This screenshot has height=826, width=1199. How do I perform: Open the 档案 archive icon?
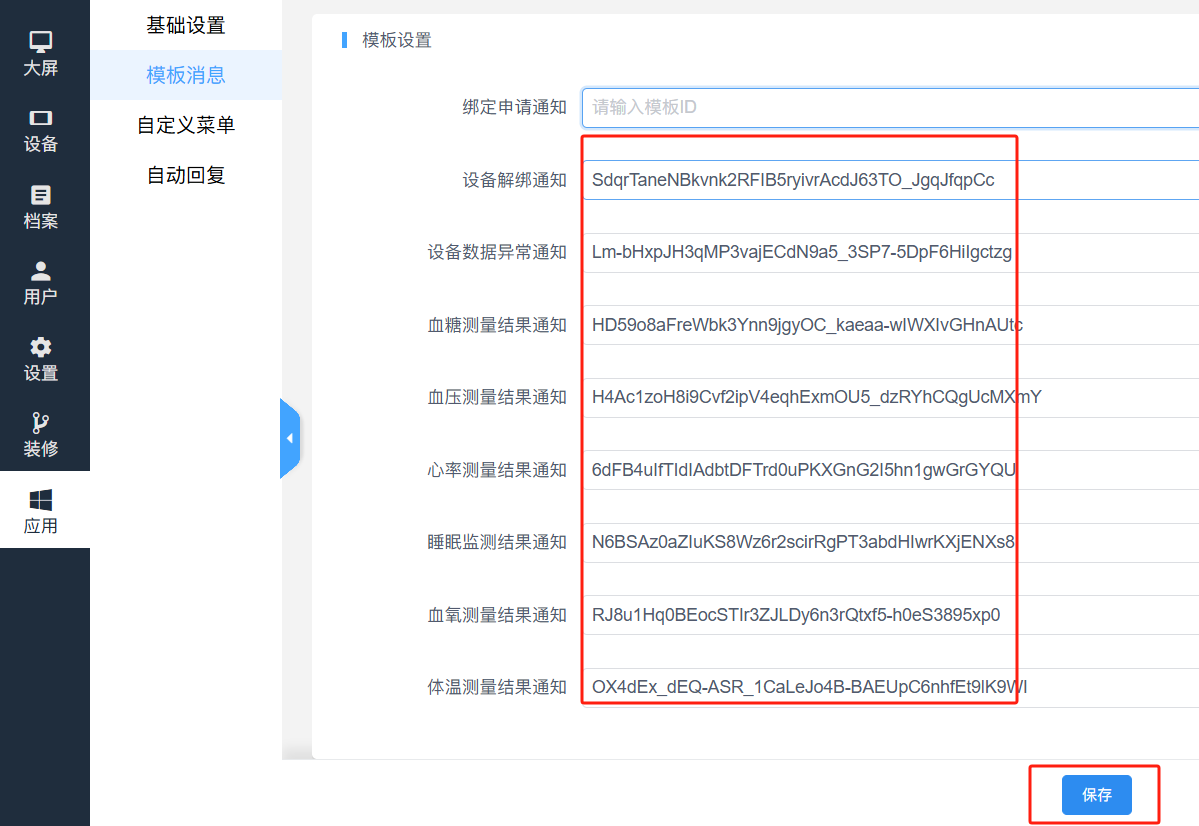click(x=41, y=195)
